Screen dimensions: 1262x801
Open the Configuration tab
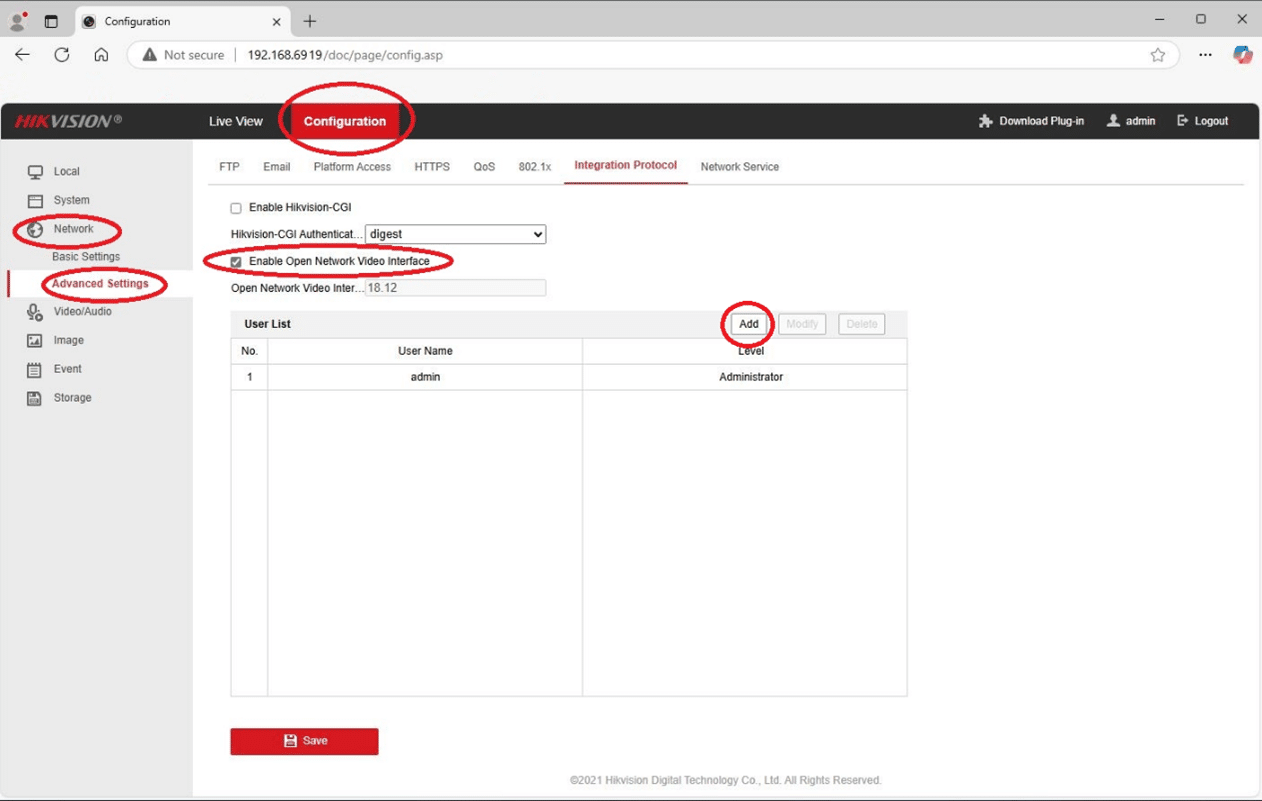[x=345, y=121]
